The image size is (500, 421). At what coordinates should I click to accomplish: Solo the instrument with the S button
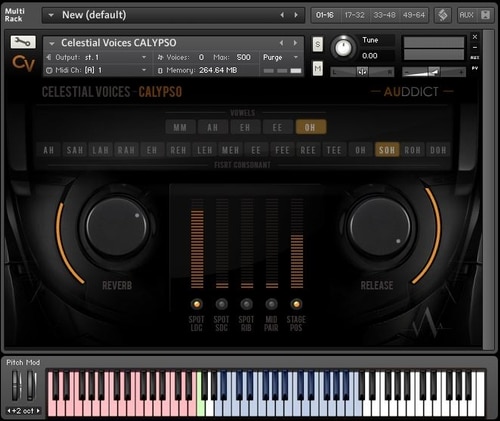tap(318, 44)
